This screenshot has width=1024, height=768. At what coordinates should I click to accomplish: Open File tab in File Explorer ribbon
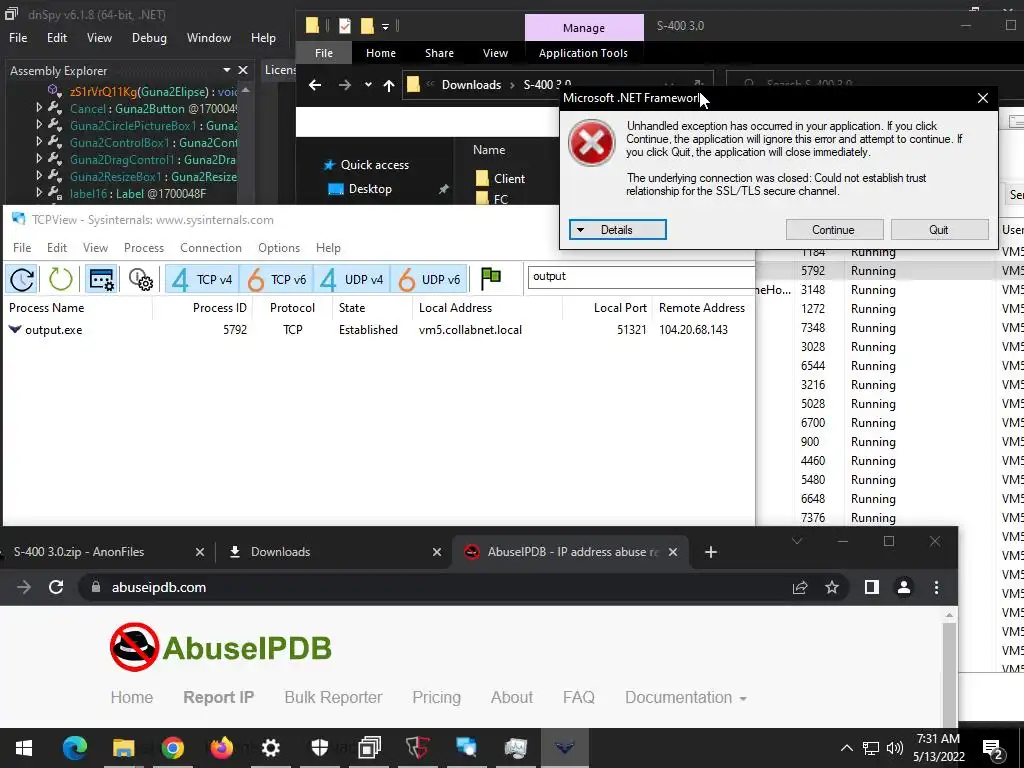(324, 53)
